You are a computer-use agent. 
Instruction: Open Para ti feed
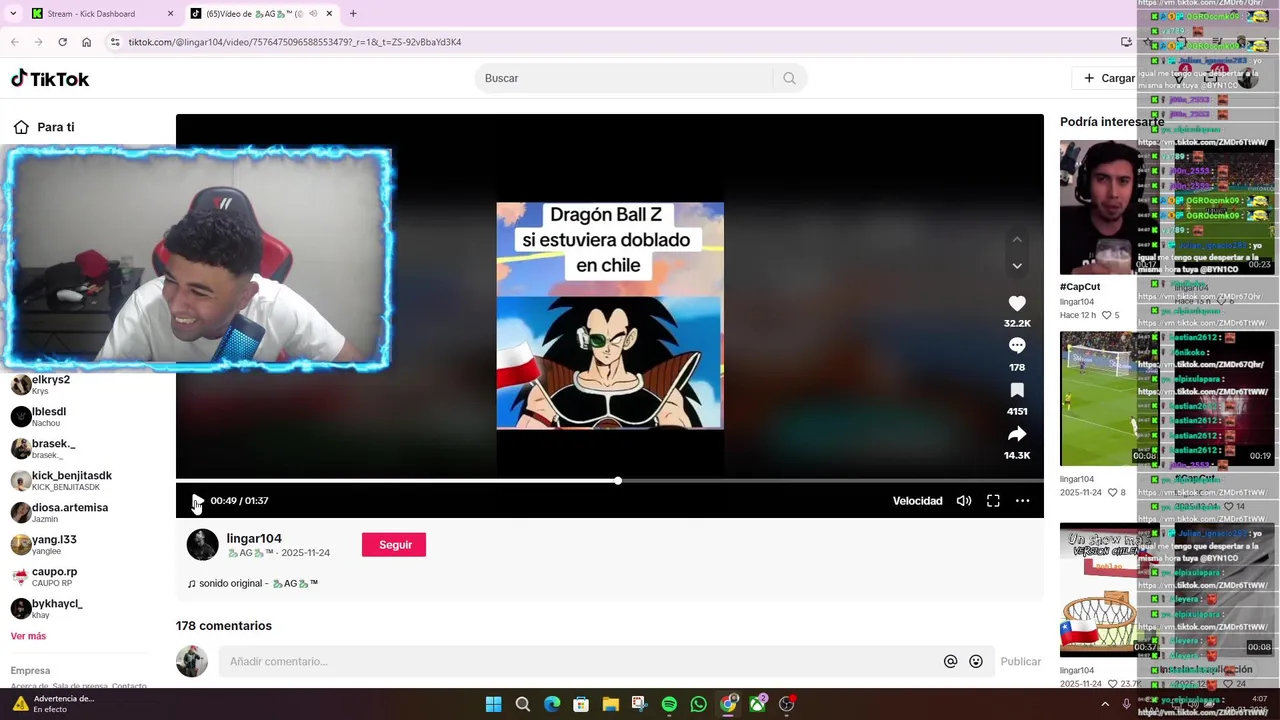(x=44, y=127)
